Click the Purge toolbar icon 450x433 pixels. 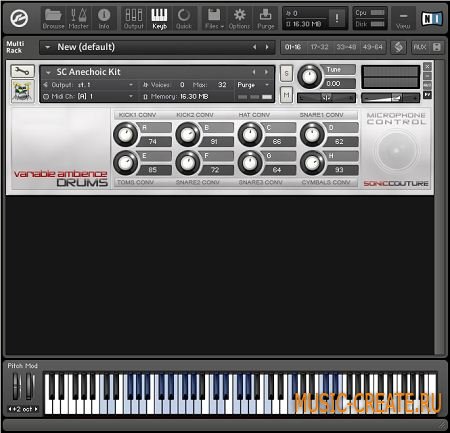click(x=266, y=19)
